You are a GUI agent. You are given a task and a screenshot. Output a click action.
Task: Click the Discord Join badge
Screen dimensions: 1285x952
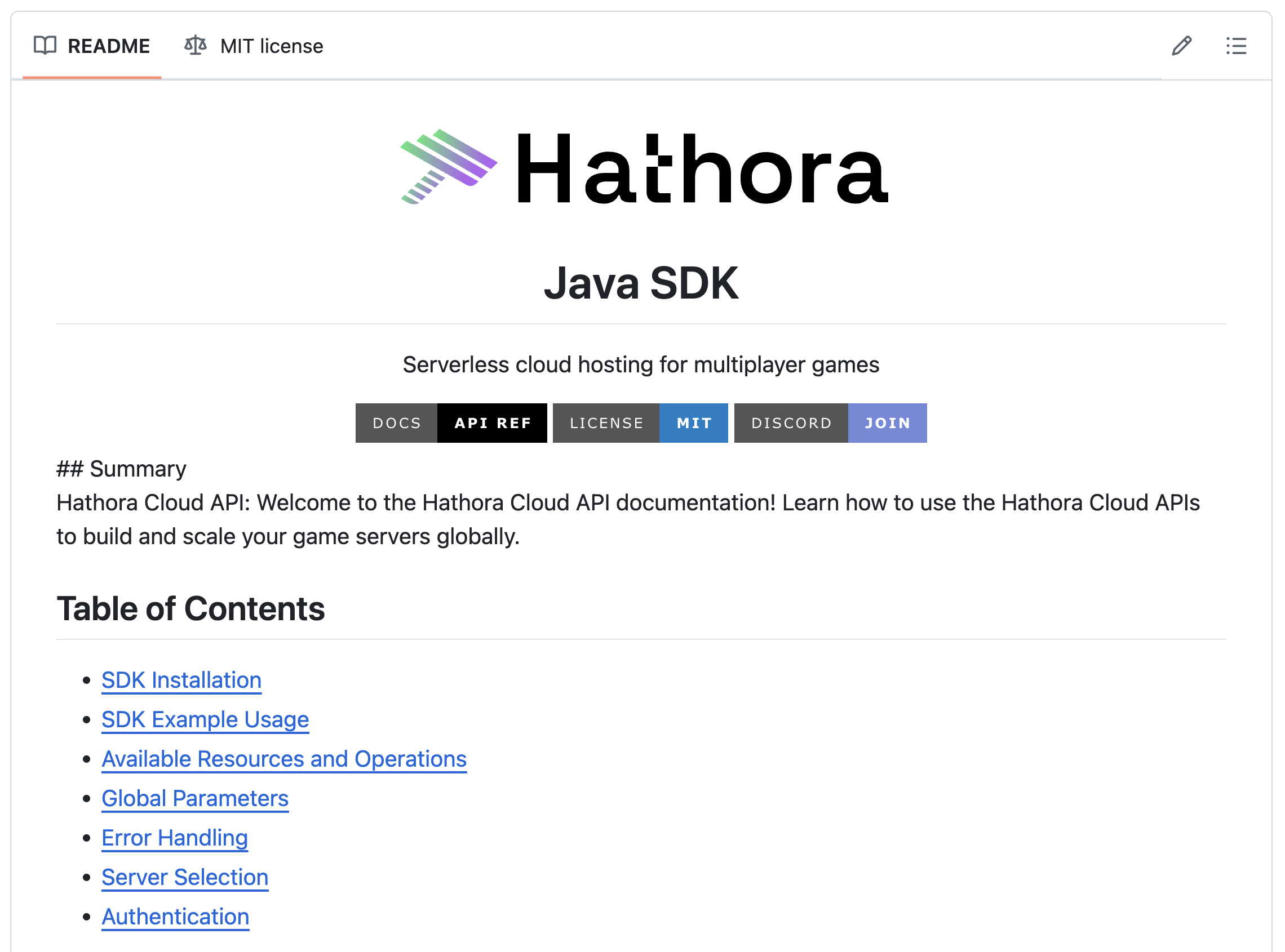point(830,423)
